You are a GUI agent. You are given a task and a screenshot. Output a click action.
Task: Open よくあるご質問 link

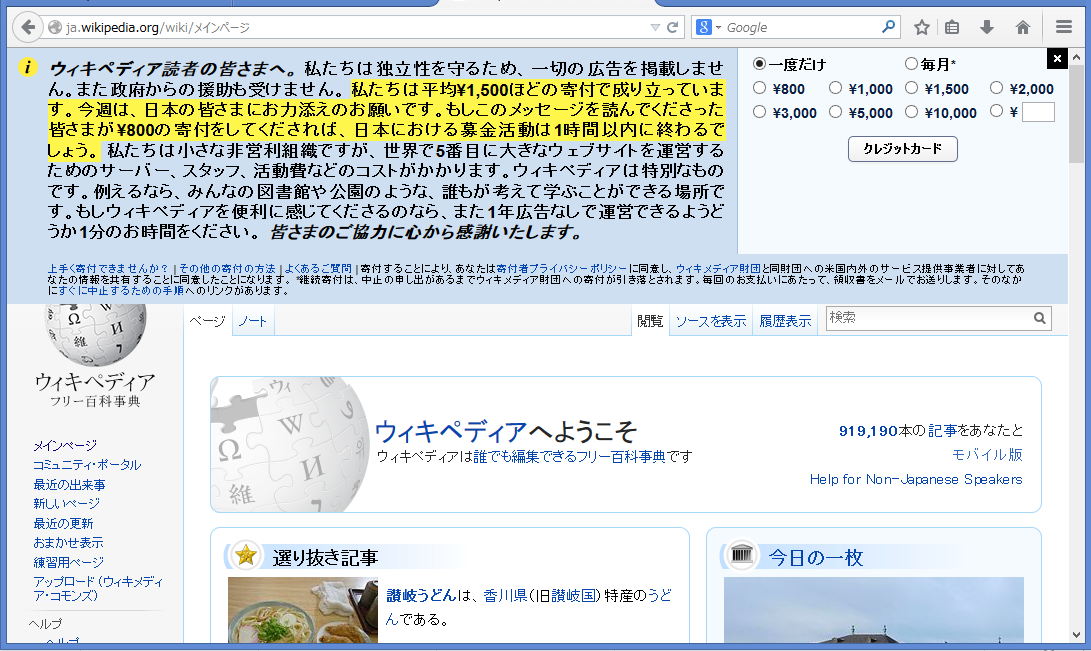click(x=318, y=268)
